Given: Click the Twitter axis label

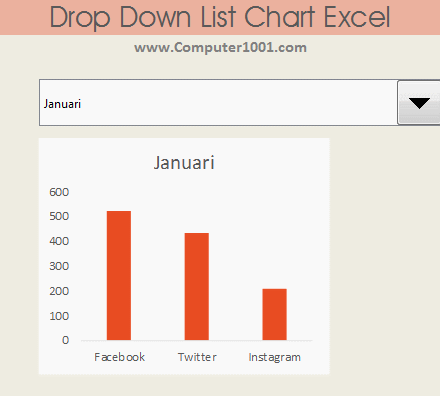Looking at the screenshot, I should 197,357.
